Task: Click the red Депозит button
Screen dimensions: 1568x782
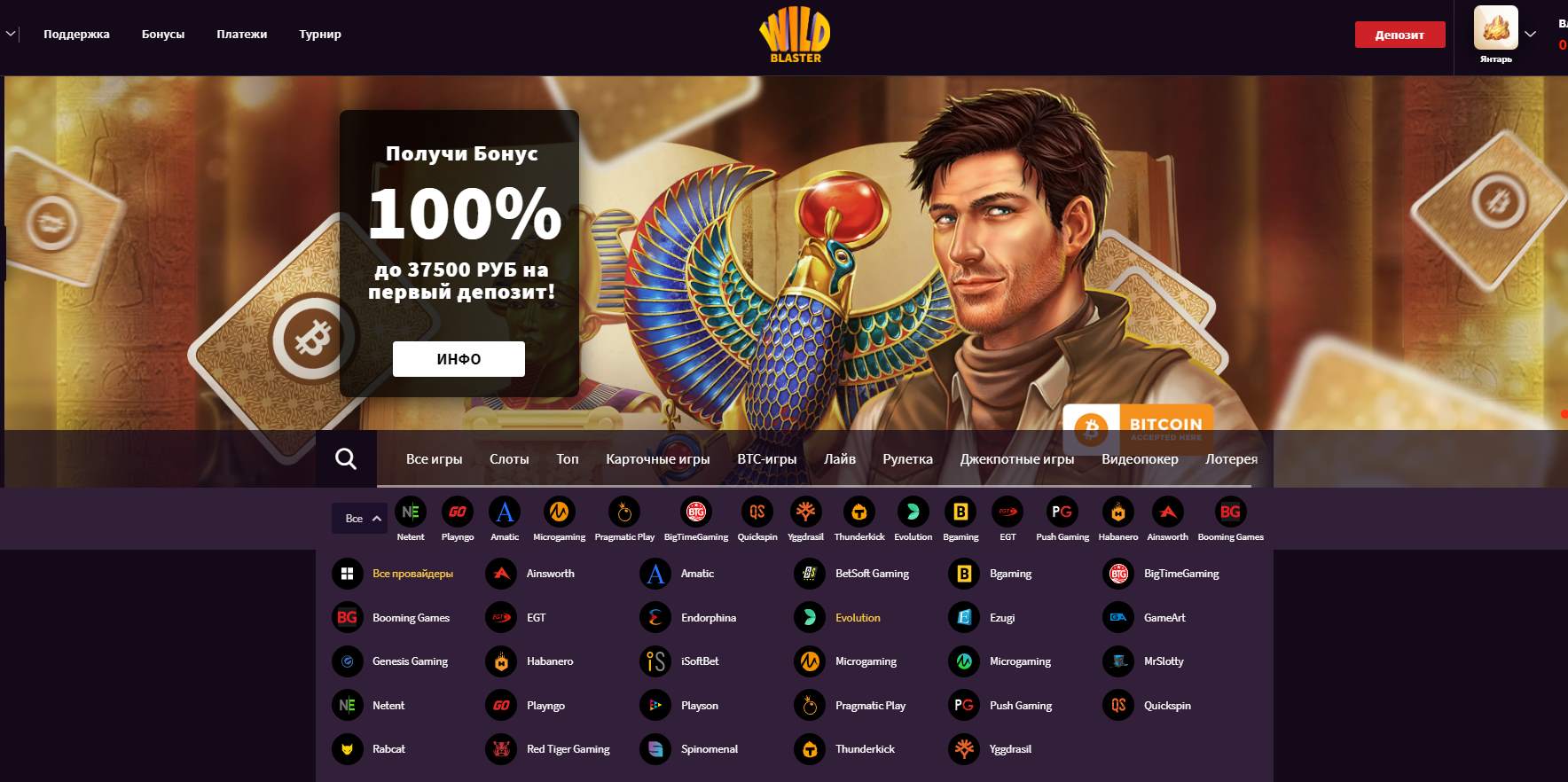Action: [x=1399, y=35]
